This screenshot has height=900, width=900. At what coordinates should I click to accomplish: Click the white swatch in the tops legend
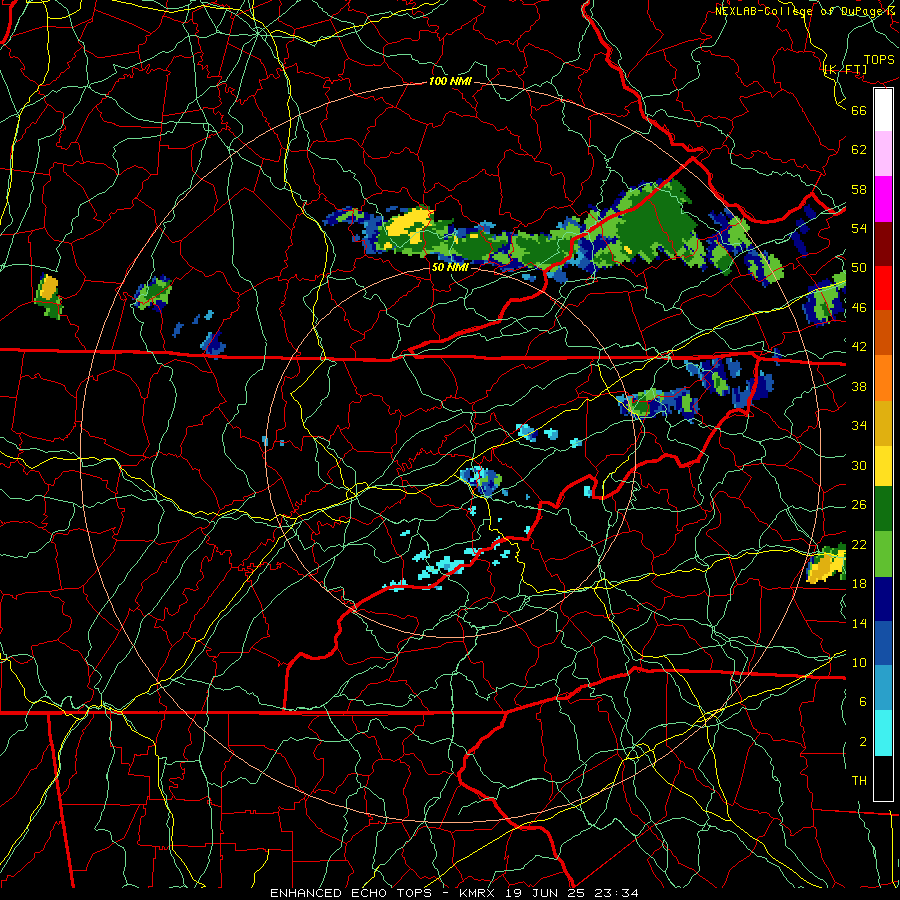883,110
